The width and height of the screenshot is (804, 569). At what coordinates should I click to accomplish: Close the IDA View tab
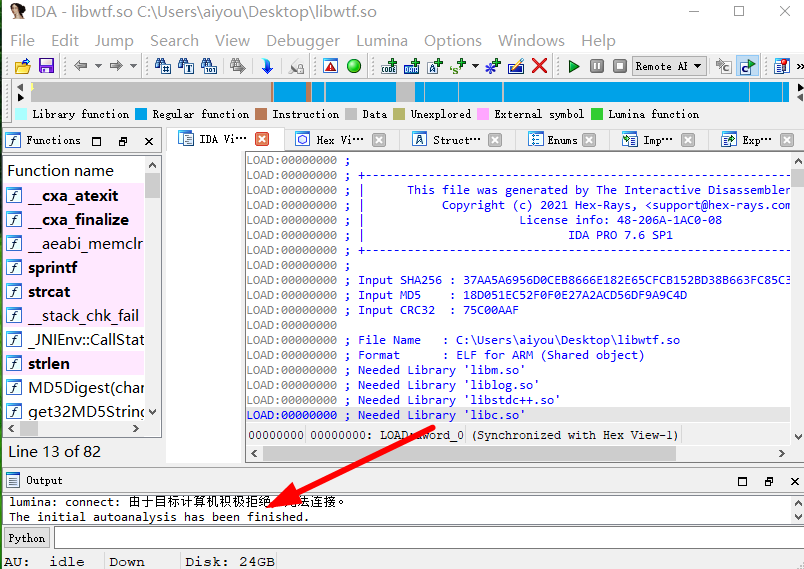262,139
